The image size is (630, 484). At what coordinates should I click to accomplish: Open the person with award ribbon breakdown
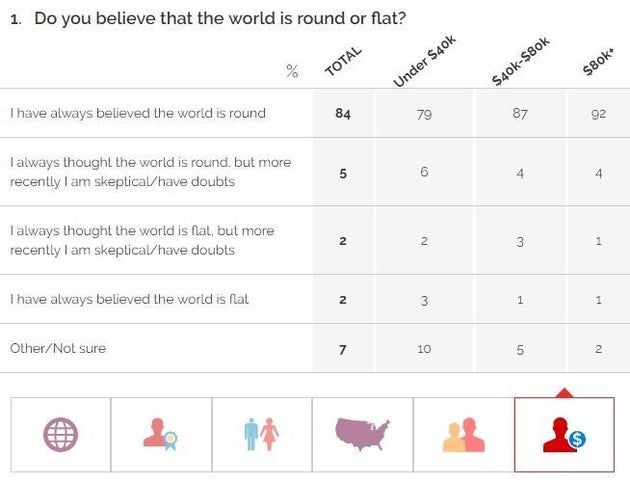(x=161, y=434)
